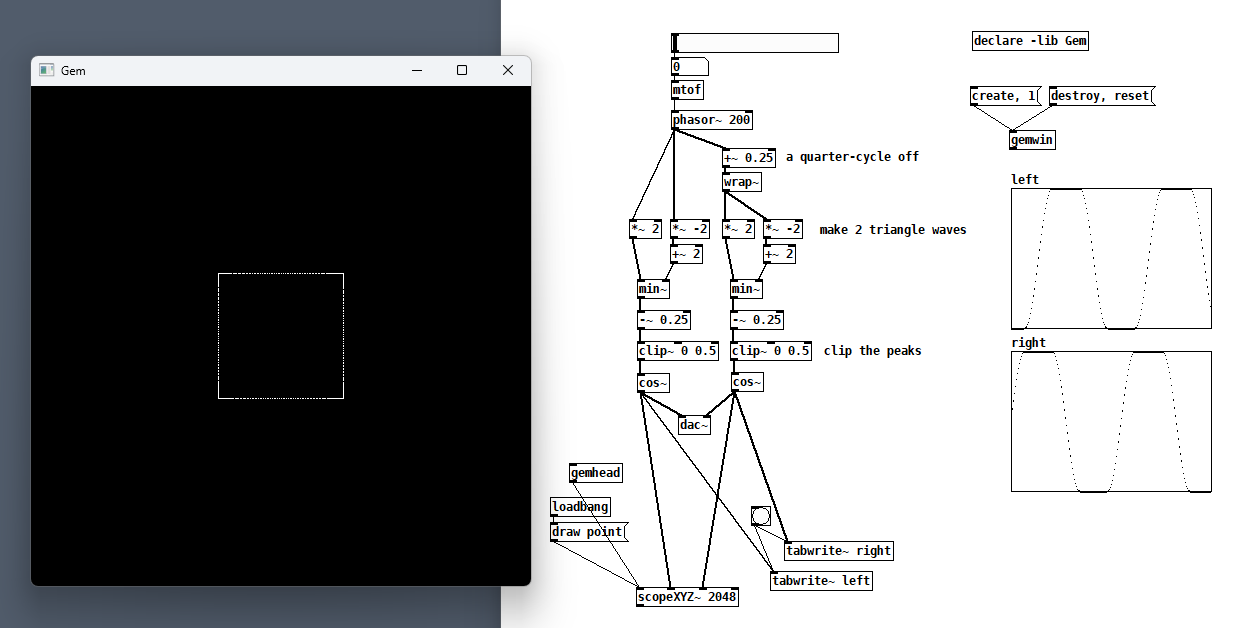Image resolution: width=1249 pixels, height=628 pixels.
Task: Select the scopeXYZ~ 2048 object
Action: pos(688,597)
